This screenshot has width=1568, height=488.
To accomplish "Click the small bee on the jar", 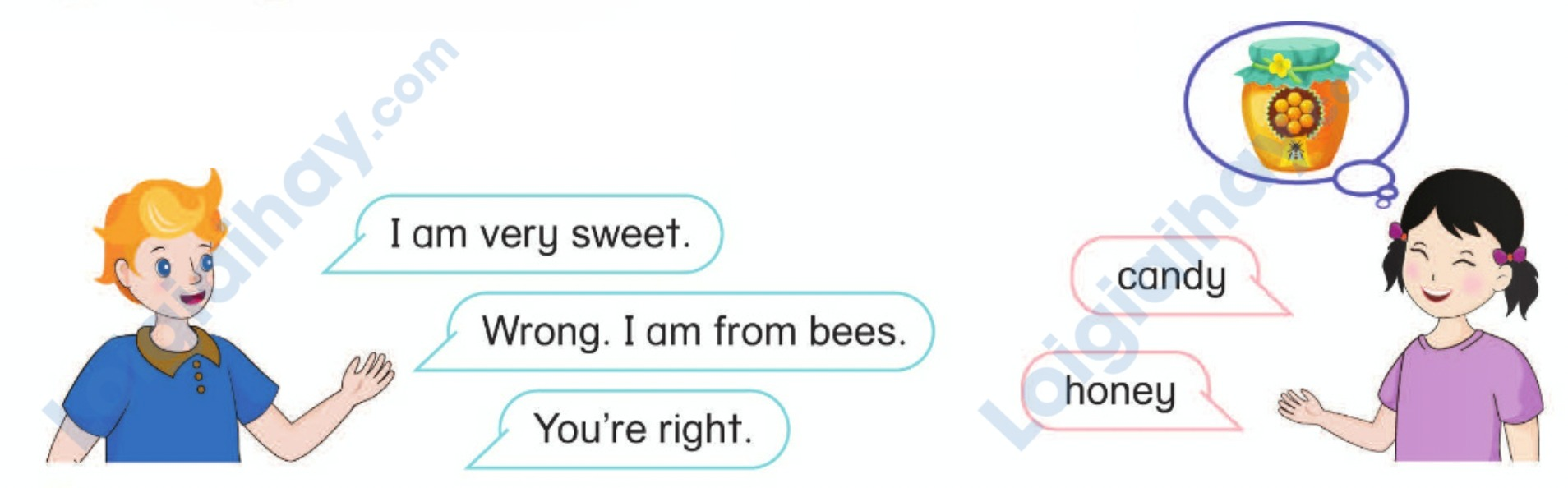I will point(1295,151).
